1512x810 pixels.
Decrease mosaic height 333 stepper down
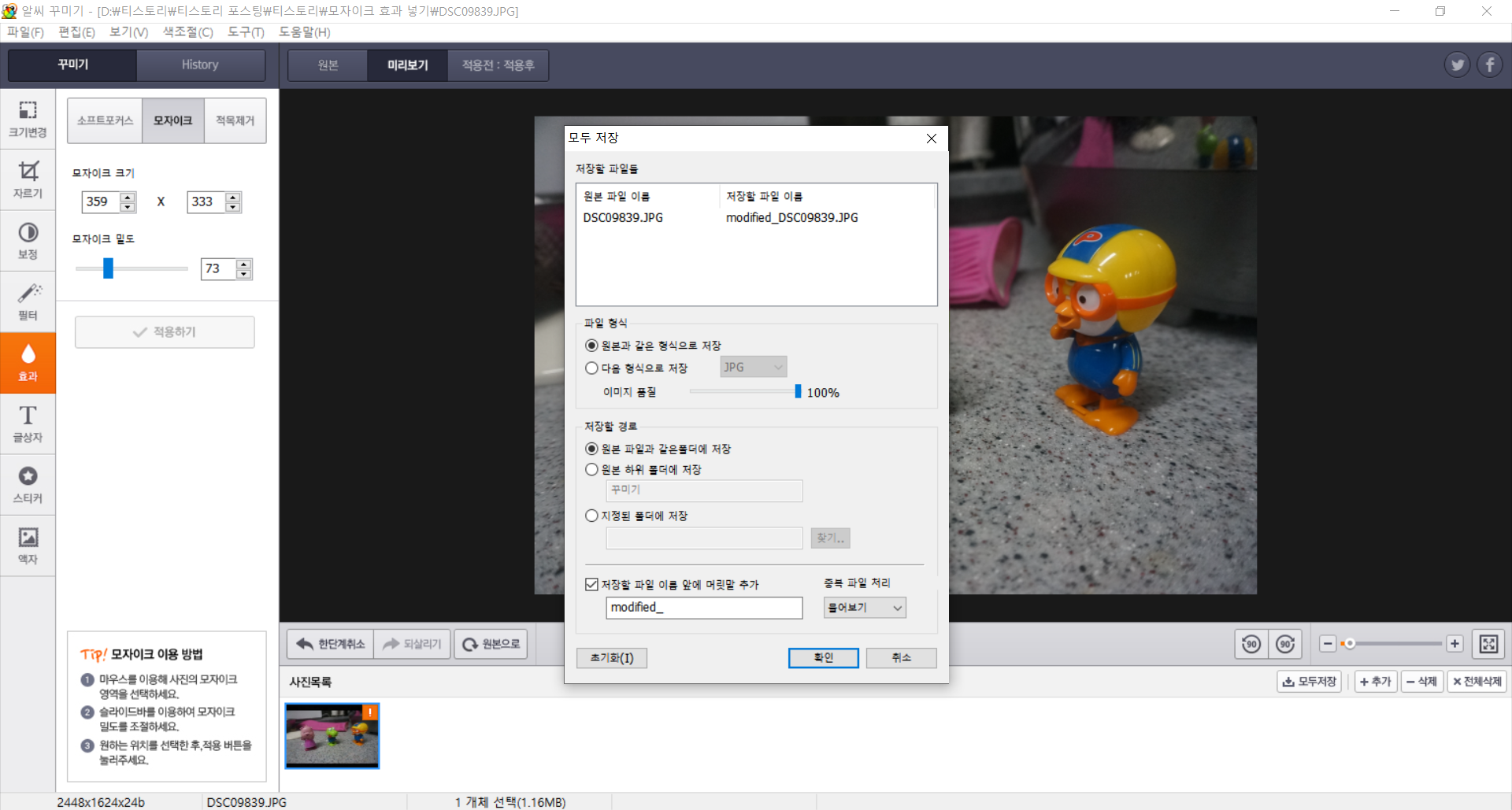pyautogui.click(x=233, y=207)
